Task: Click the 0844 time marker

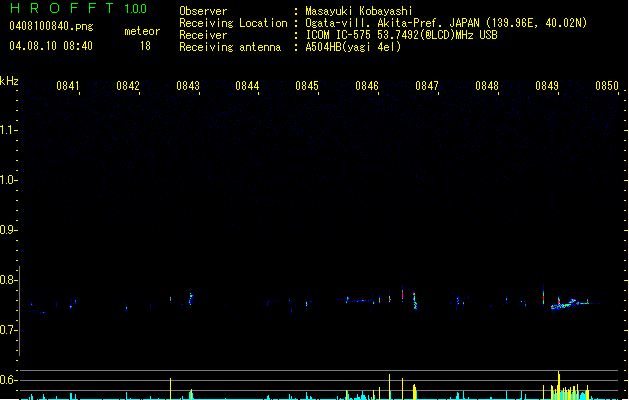Action: [247, 86]
